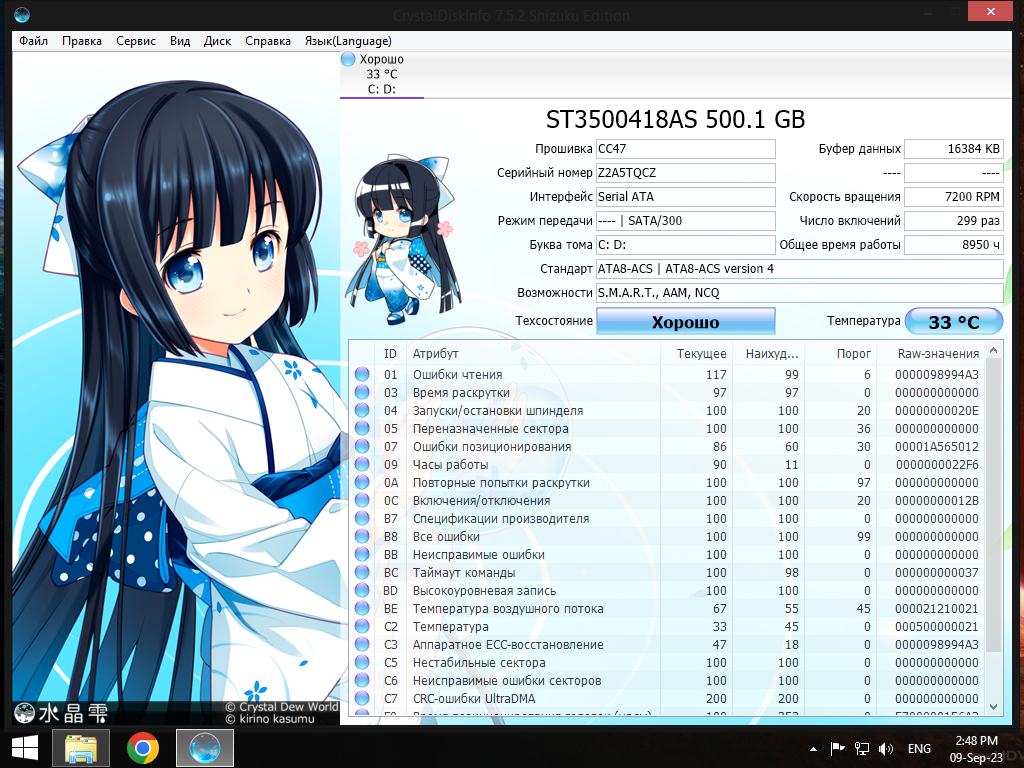The width and height of the screenshot is (1024, 768).
Task: Open the Windows Start menu
Action: tap(23, 747)
